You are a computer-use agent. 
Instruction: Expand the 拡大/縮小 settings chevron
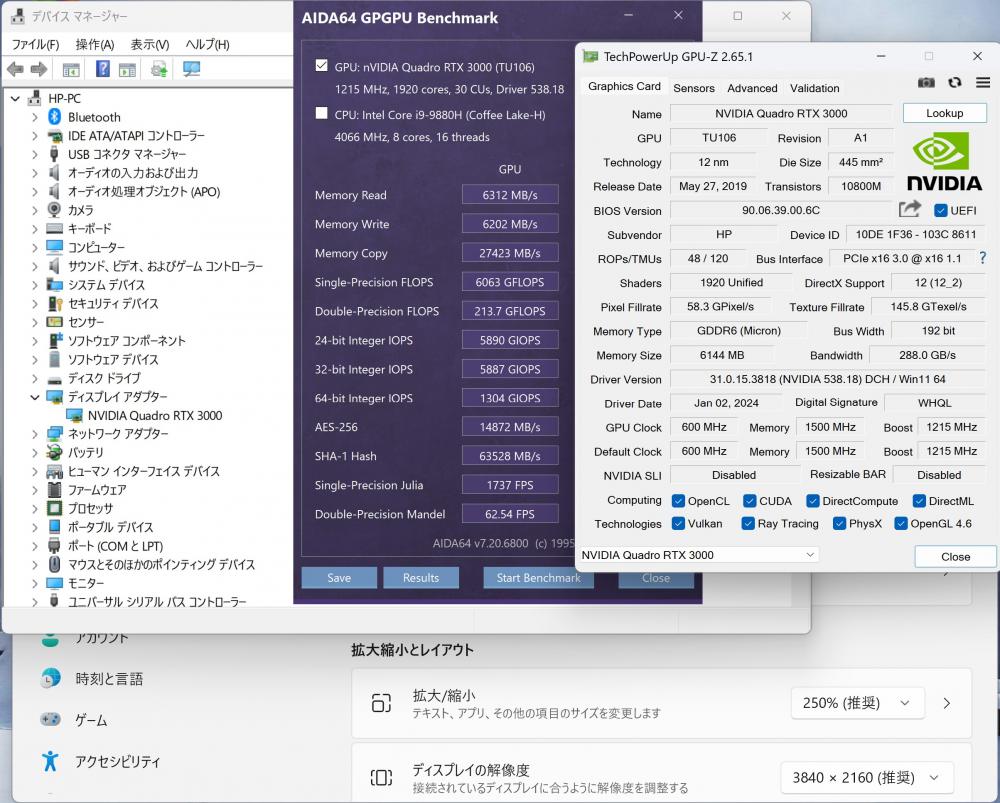point(947,703)
